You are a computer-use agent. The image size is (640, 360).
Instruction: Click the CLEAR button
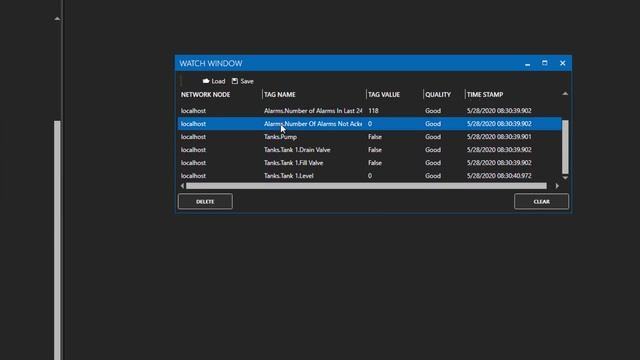click(541, 201)
